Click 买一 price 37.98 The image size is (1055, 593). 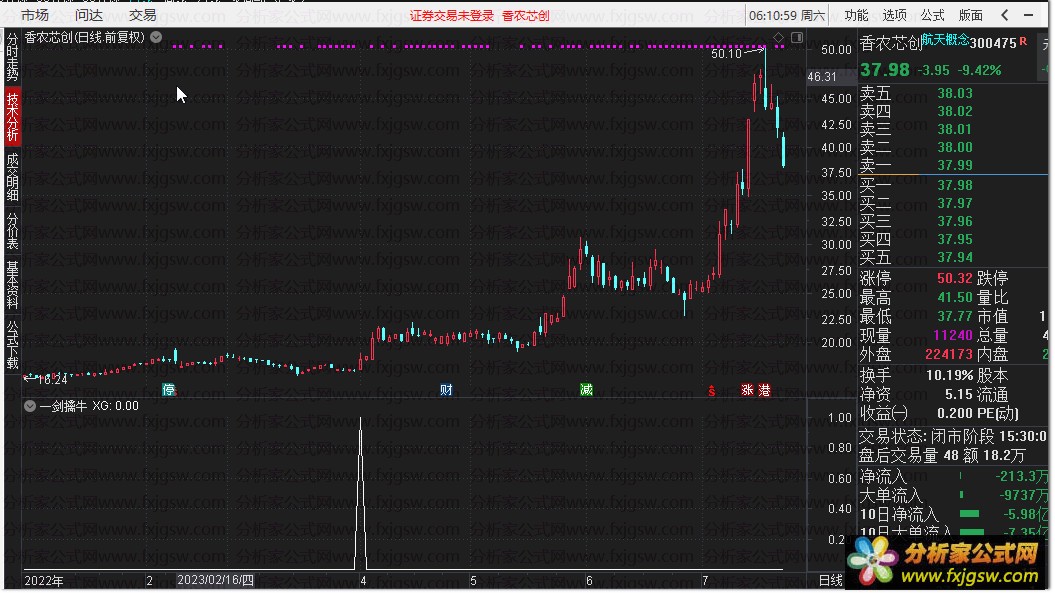955,185
